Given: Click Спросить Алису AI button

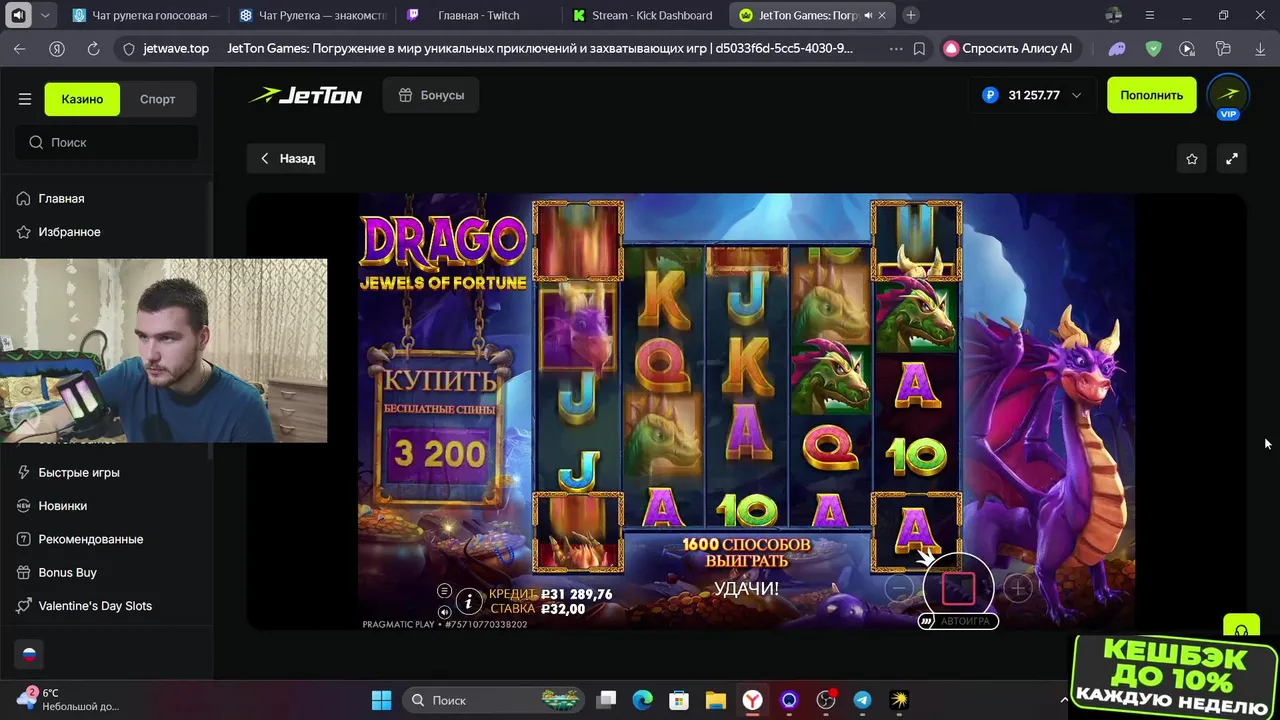Looking at the screenshot, I should 1008,48.
